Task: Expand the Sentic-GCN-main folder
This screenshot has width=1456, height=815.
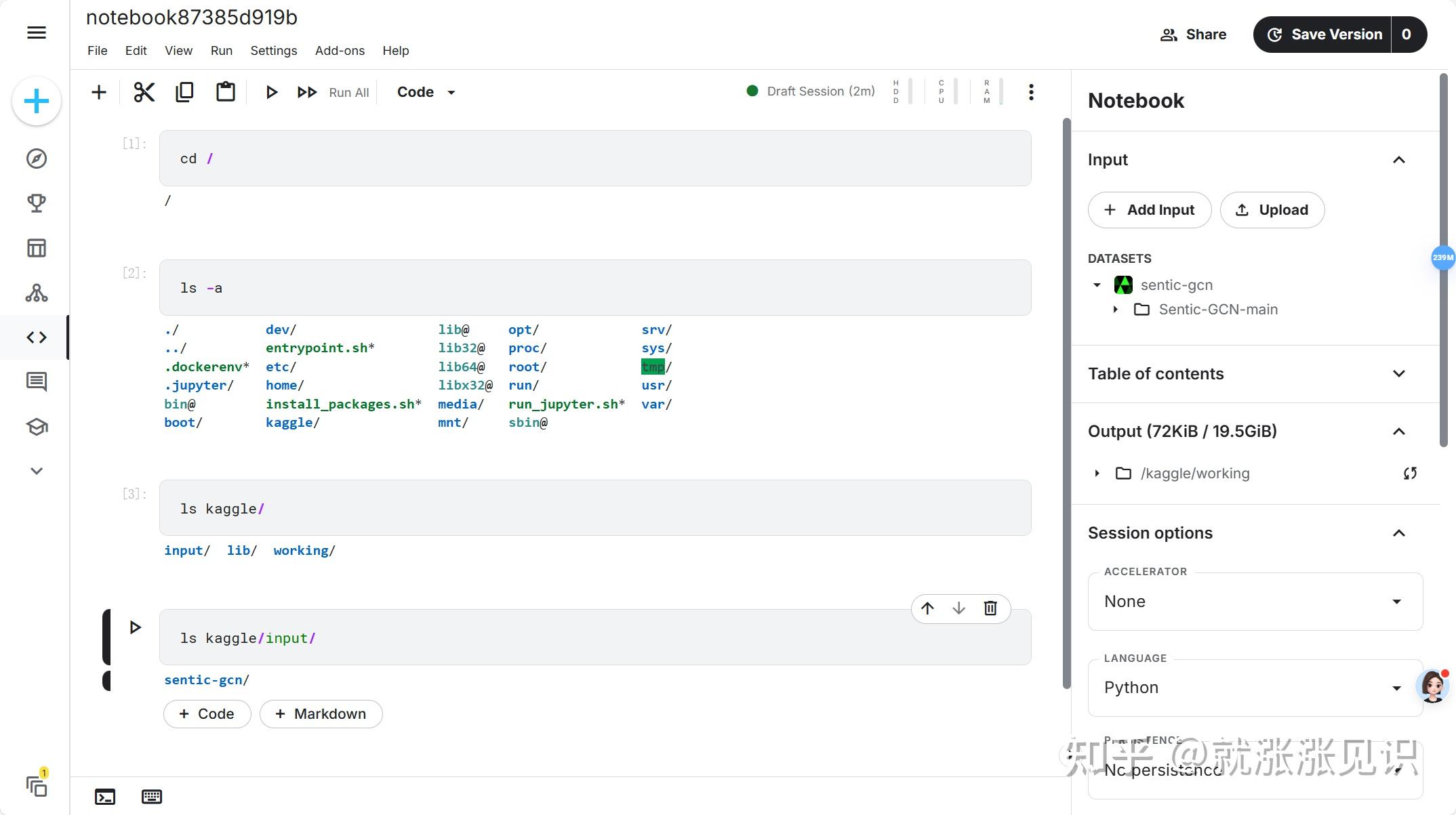Action: click(1116, 310)
